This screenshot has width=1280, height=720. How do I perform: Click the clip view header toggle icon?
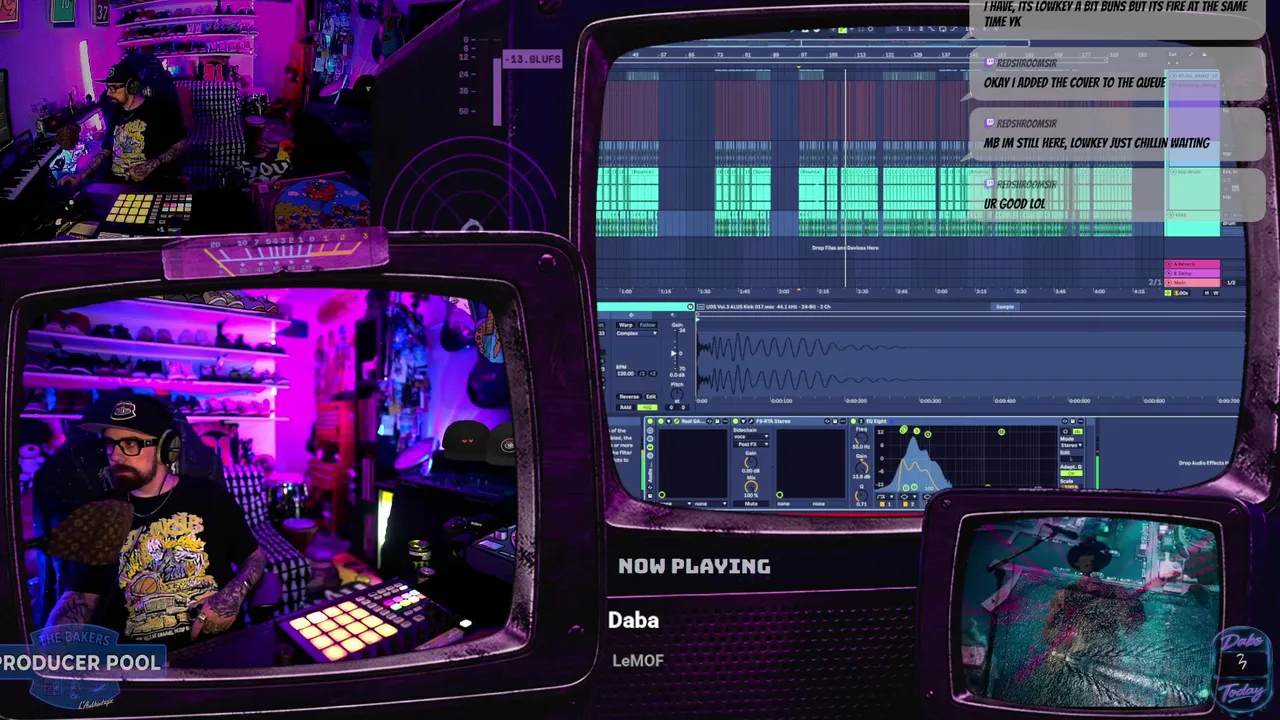pyautogui.click(x=690, y=306)
